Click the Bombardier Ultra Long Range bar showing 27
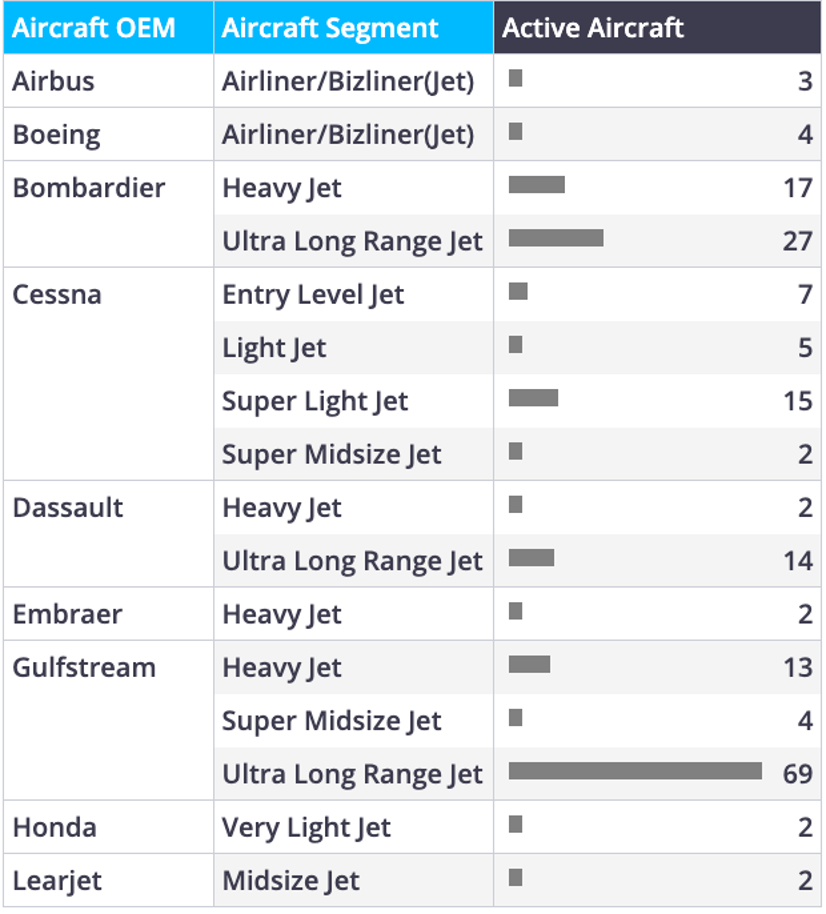826x914 pixels. [x=556, y=238]
